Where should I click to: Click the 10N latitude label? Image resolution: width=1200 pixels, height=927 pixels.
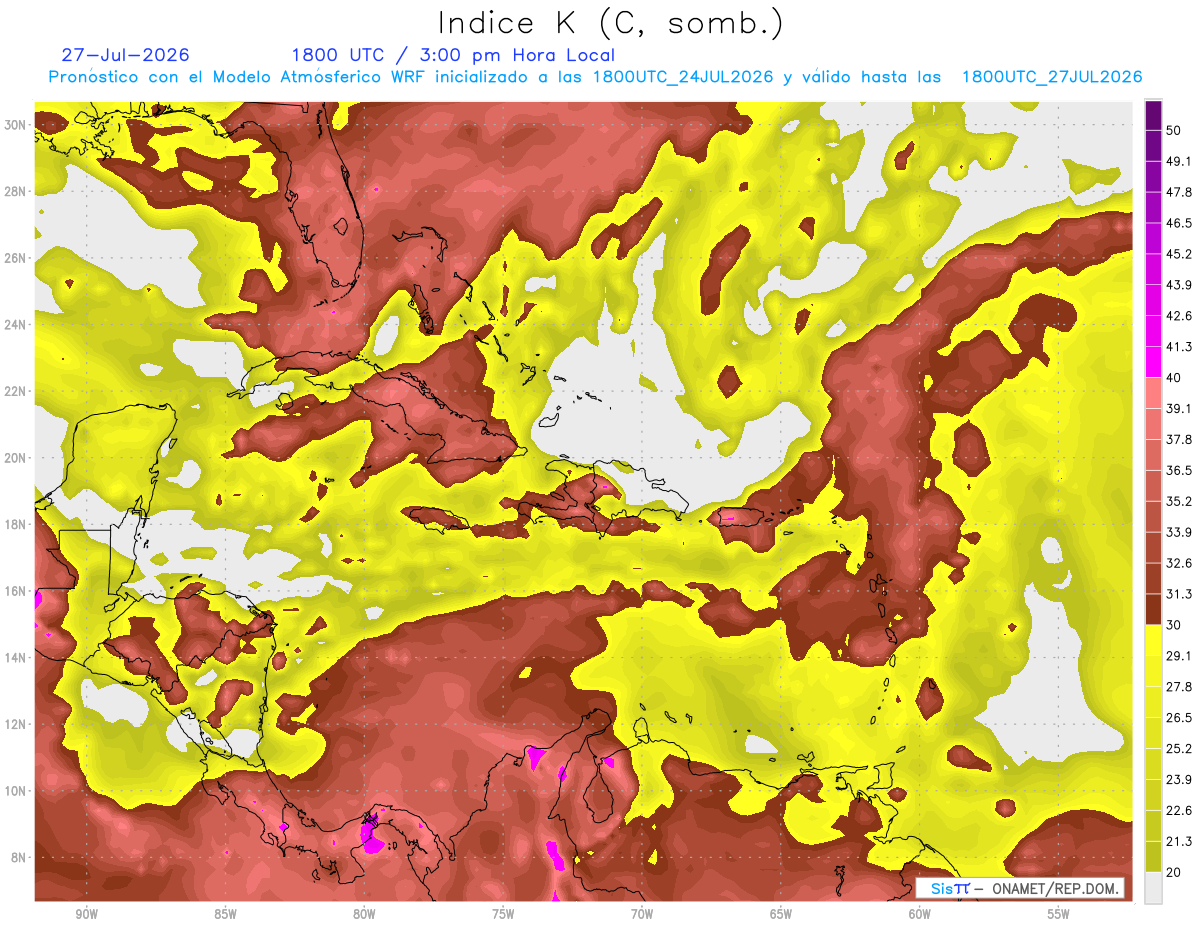point(16,791)
